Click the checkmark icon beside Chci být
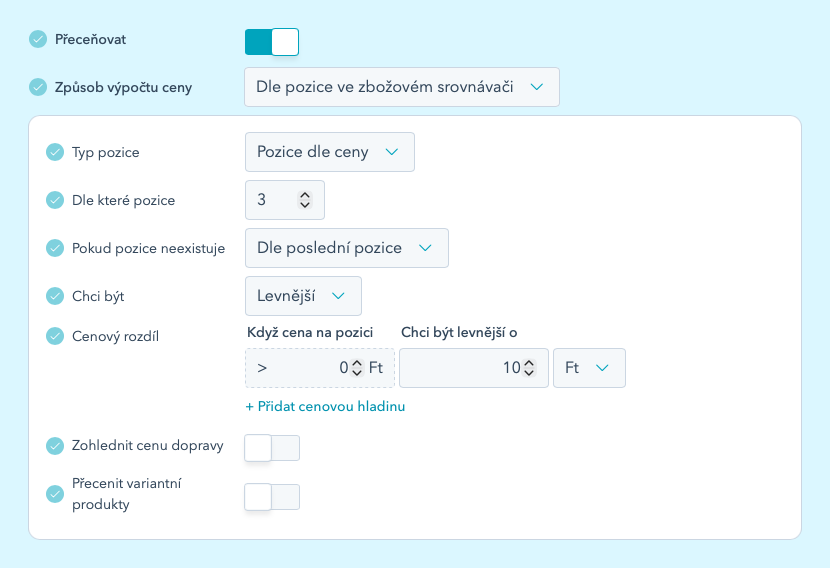Screen dimensions: 830x568 55,296
